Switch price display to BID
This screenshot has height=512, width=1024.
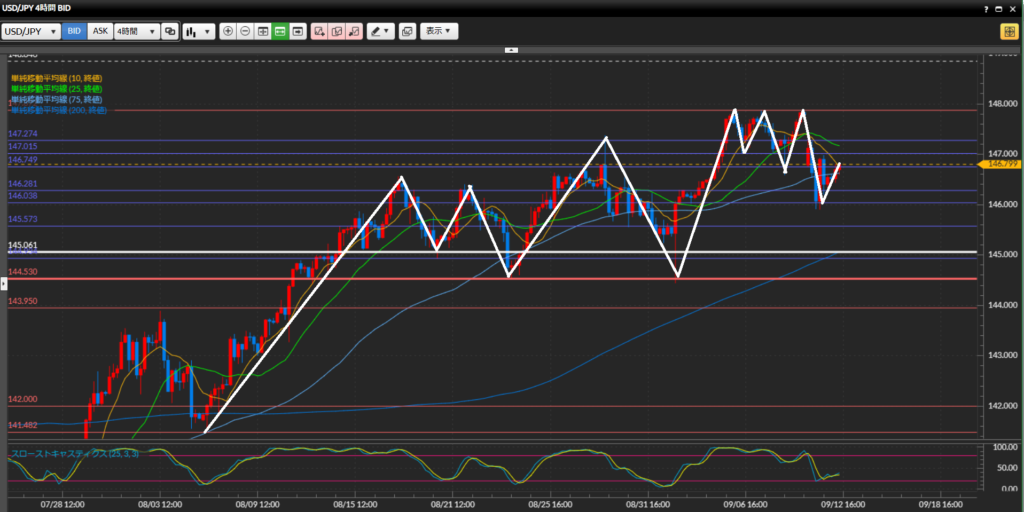(74, 31)
